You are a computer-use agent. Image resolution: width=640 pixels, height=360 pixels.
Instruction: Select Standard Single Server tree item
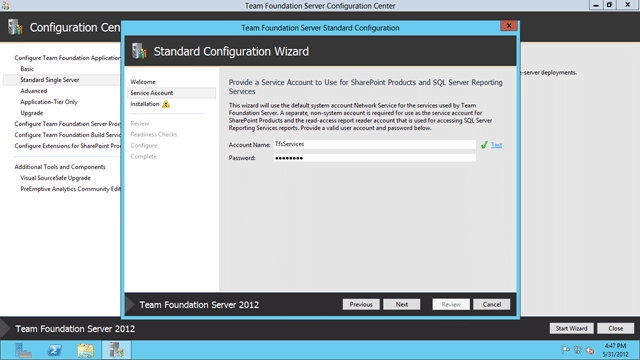tap(61, 80)
